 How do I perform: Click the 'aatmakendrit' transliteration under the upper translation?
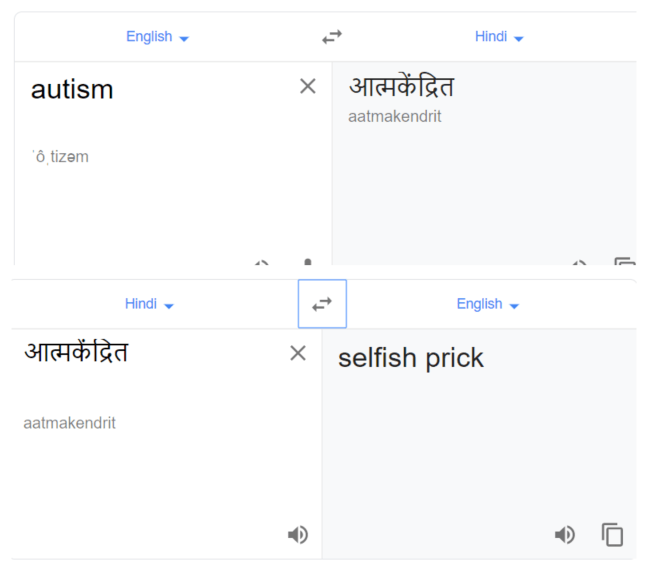point(395,117)
